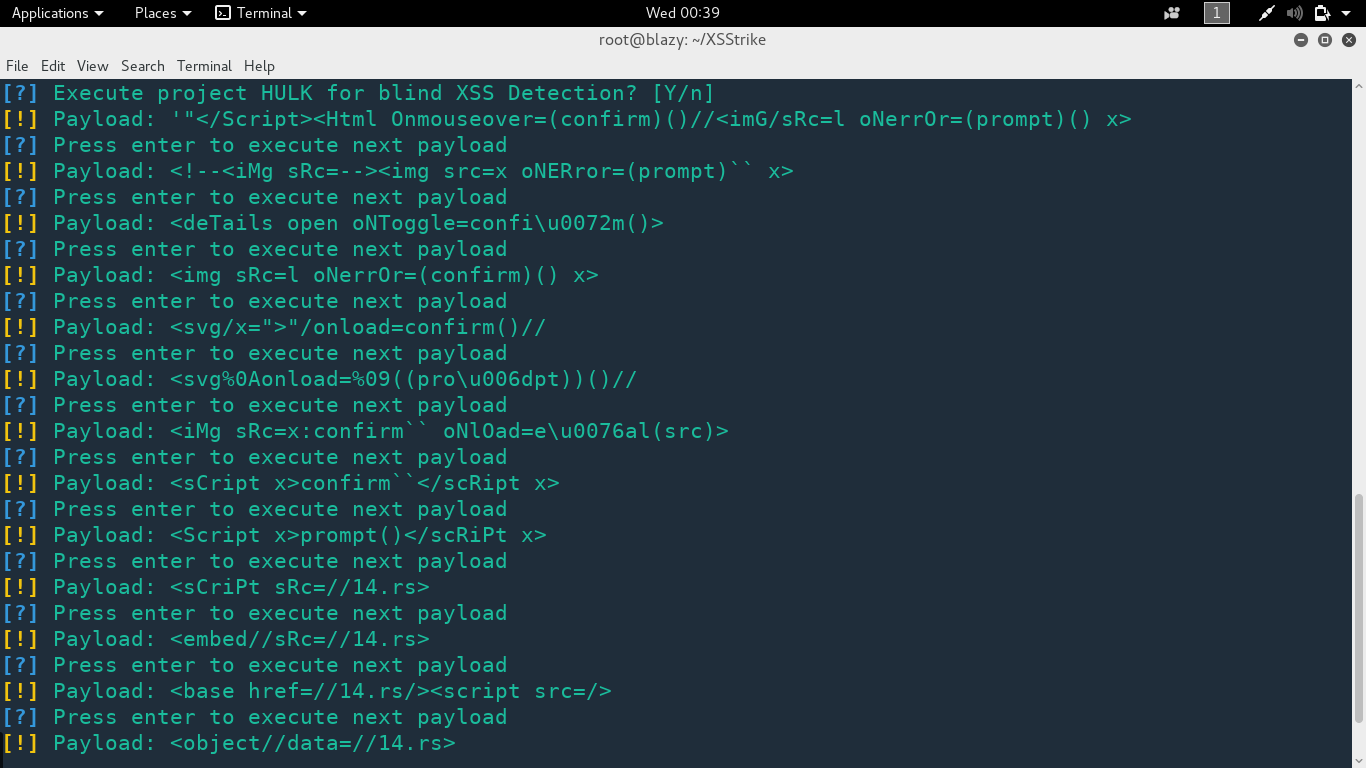Minimize the terminal window

[1301, 40]
